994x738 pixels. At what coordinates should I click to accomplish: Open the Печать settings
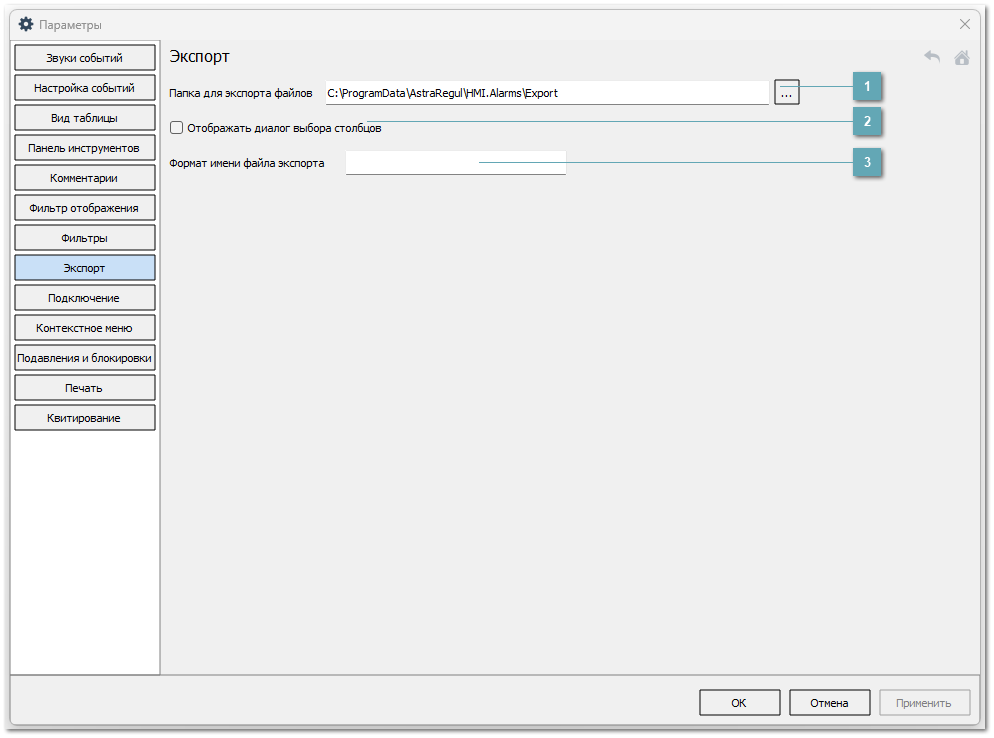click(85, 388)
